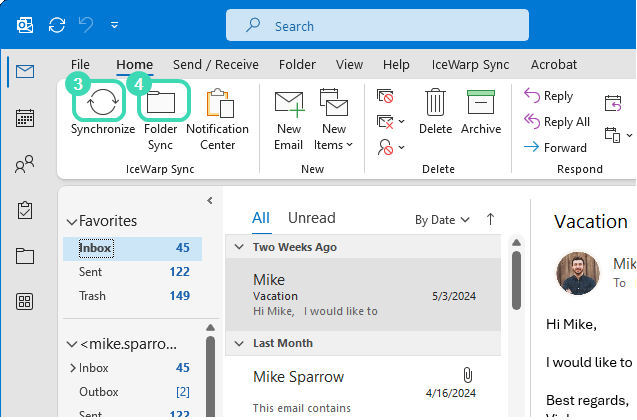Switch to the IceWarp Sync tab

coord(470,64)
